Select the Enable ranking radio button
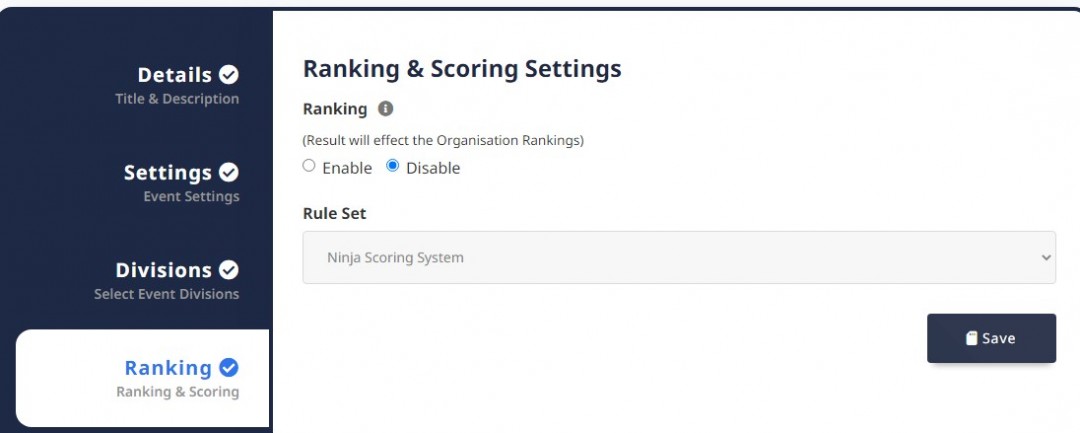Screen dimensions: 1080x433 pos(309,166)
